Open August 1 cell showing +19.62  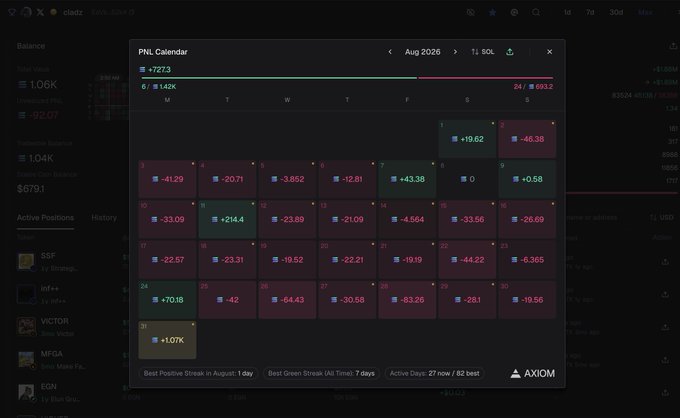point(467,139)
